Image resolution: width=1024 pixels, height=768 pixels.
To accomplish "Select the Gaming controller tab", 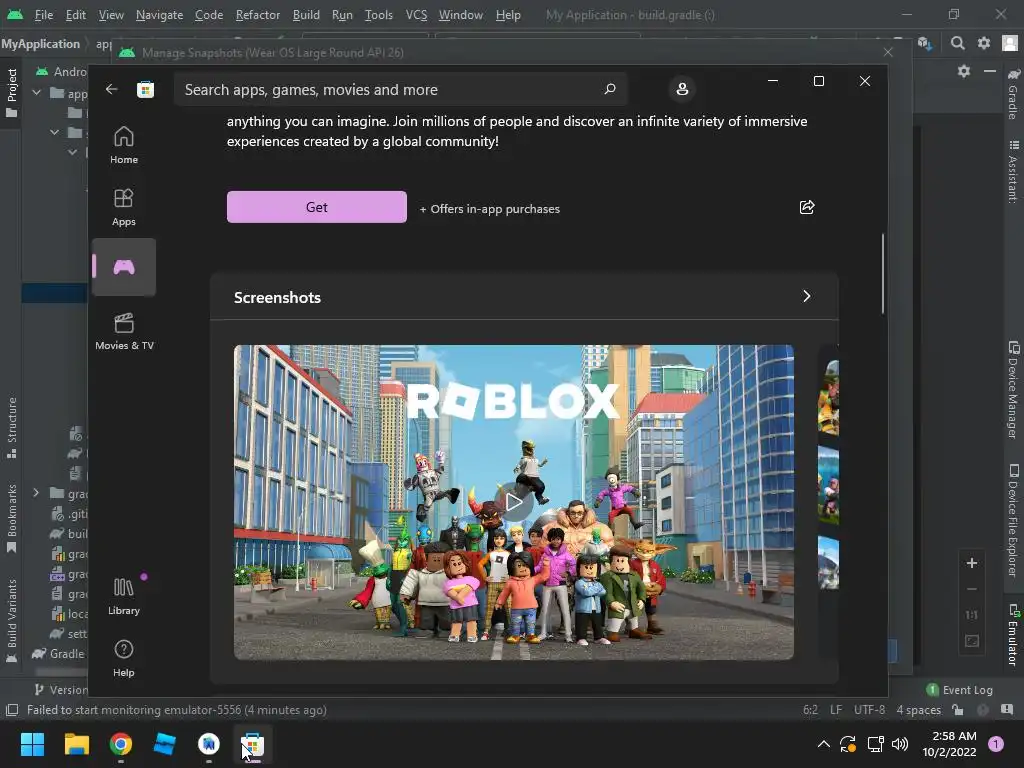I will pos(123,267).
